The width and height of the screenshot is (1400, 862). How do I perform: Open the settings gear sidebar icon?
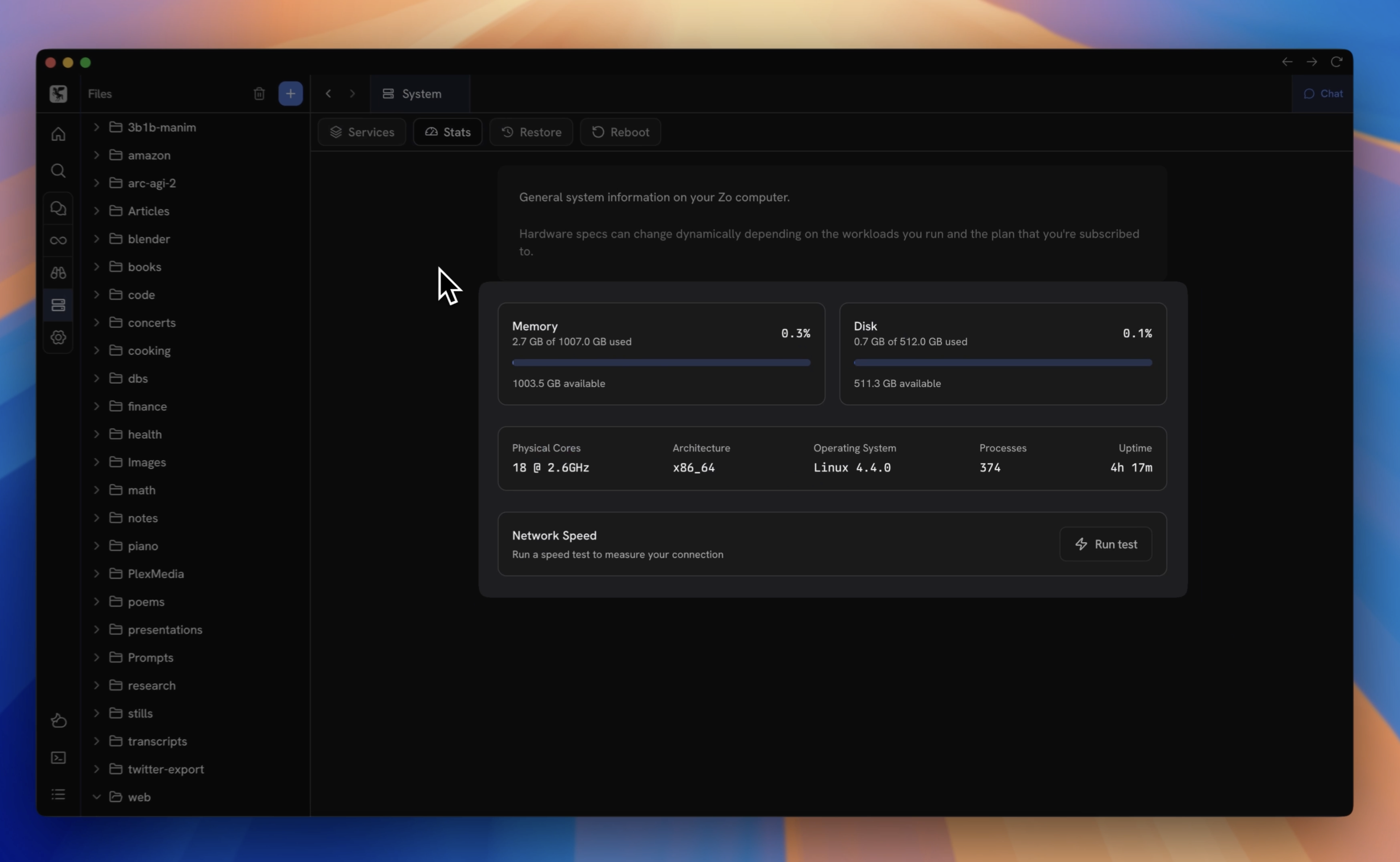point(58,337)
